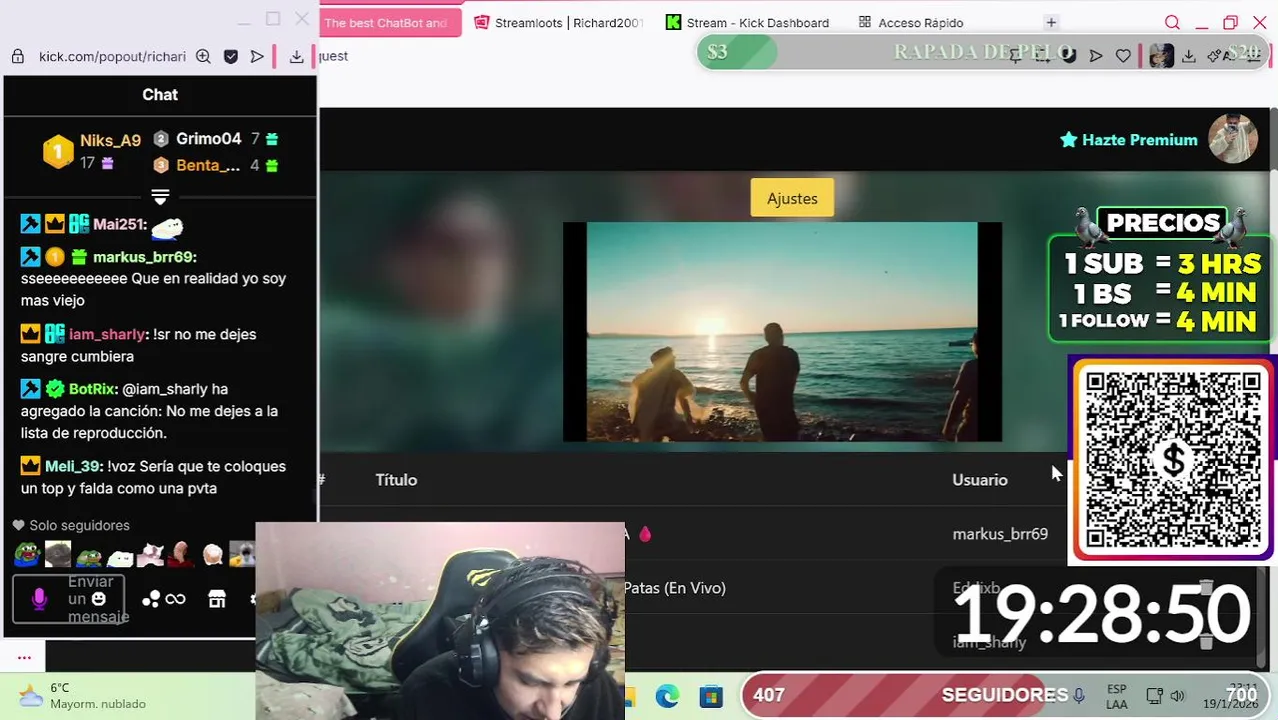Open profile avatar next to Hazte Premium

(x=1233, y=139)
